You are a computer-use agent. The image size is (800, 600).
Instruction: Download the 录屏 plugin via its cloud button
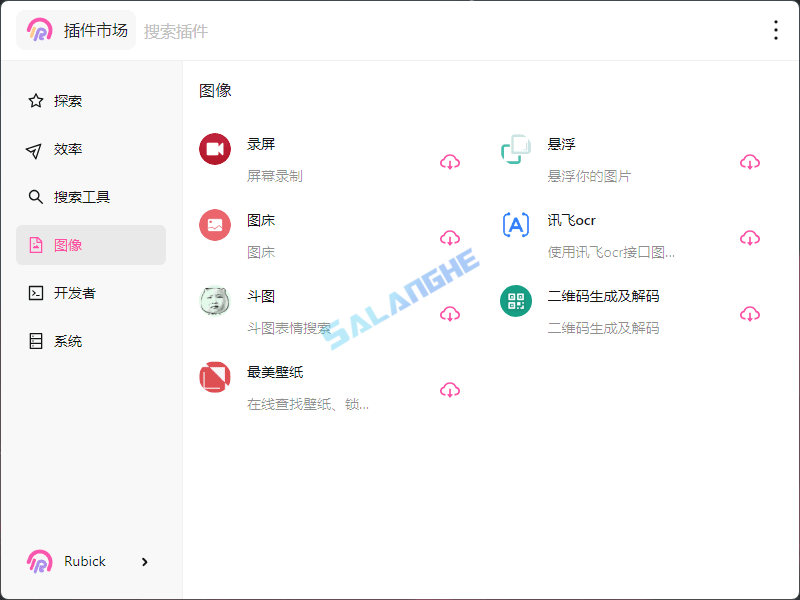[450, 161]
